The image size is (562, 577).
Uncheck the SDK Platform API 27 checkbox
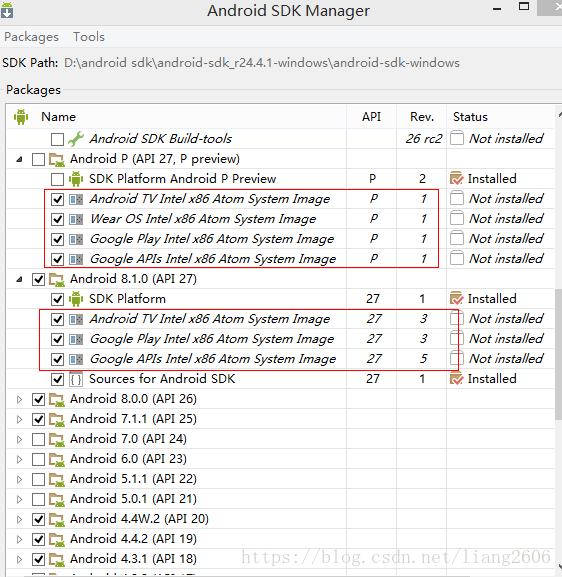pos(57,299)
